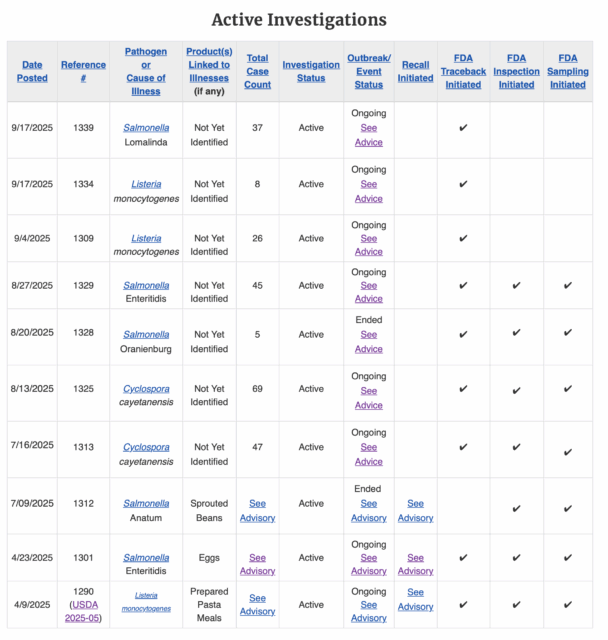Click inspection checkmark in Sprouted Beans row

click(x=516, y=509)
